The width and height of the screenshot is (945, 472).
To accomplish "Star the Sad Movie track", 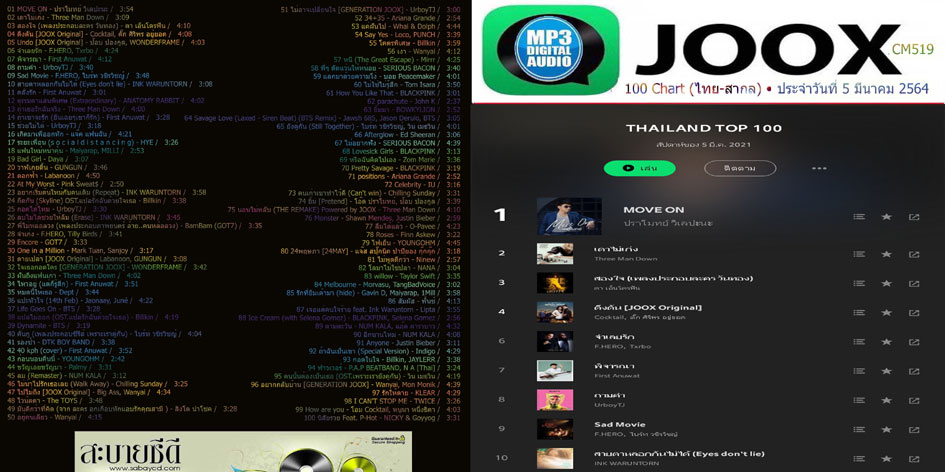I will pyautogui.click(x=886, y=429).
